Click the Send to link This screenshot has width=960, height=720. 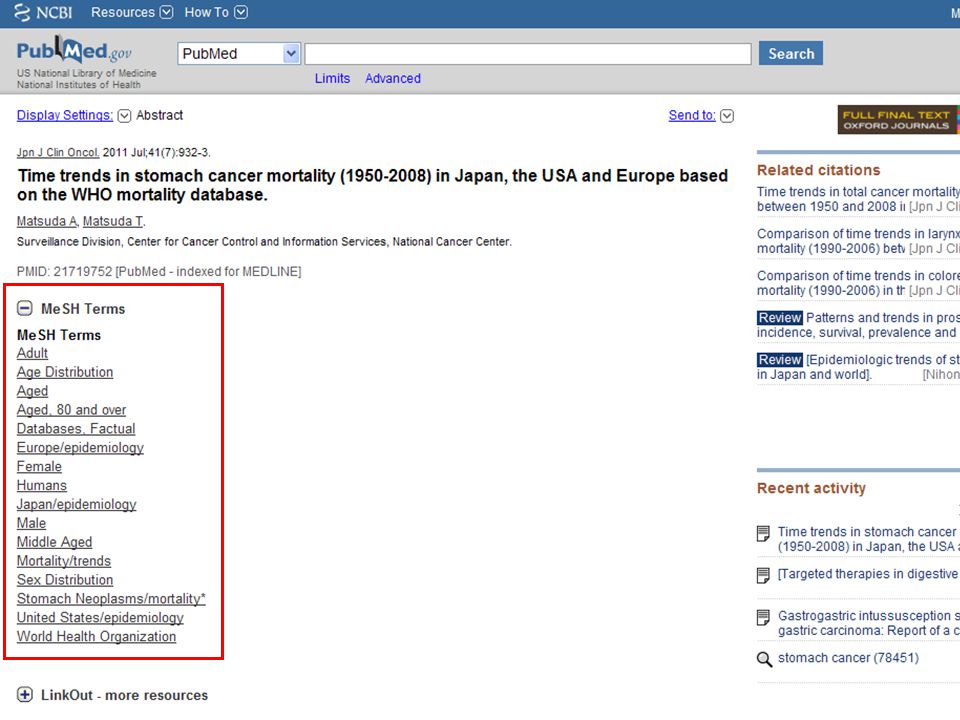coord(692,115)
